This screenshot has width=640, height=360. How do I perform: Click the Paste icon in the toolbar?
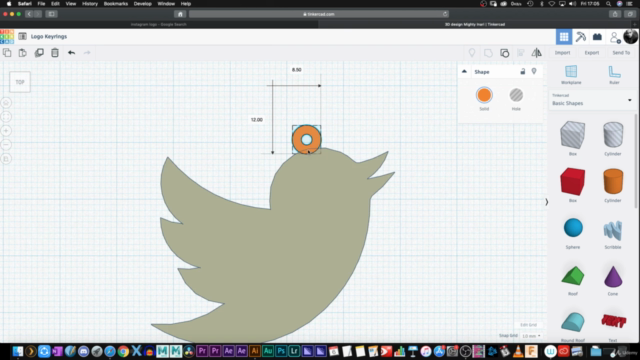[22, 53]
